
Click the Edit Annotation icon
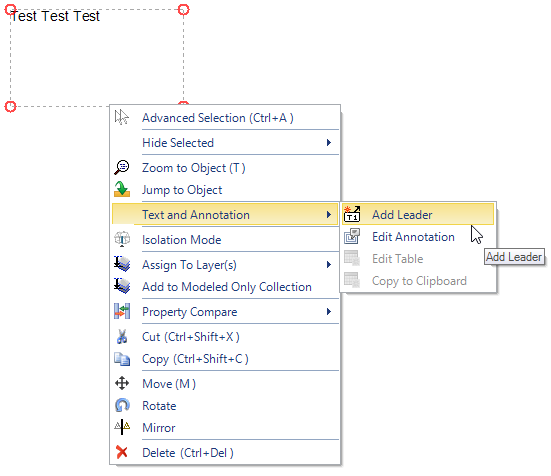352,236
